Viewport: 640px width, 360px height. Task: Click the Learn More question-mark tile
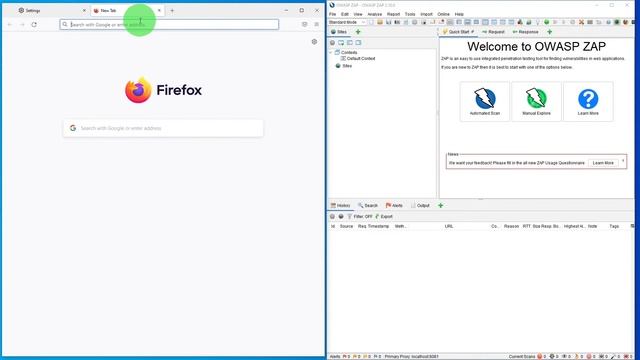[x=588, y=101]
